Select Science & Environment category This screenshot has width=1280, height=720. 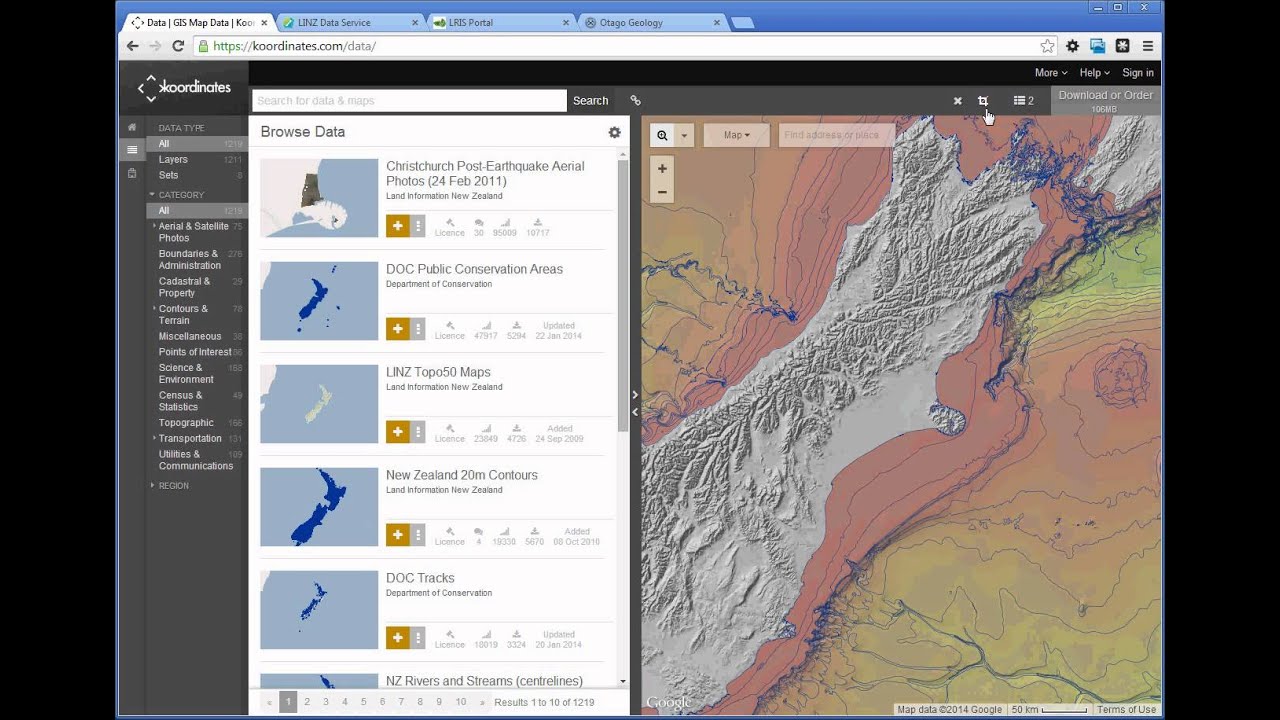coord(186,374)
